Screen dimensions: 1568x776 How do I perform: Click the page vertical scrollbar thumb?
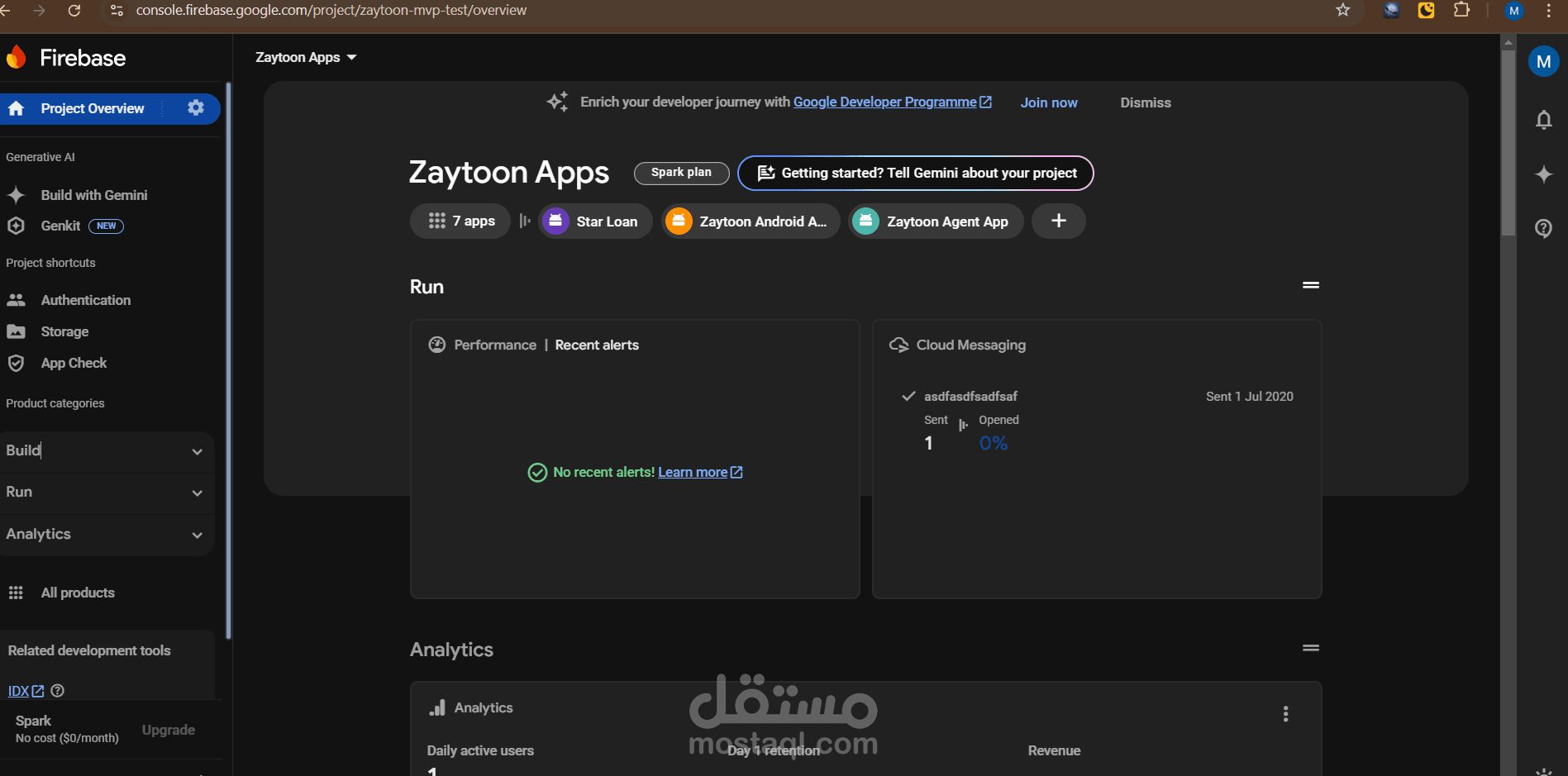(x=1508, y=145)
